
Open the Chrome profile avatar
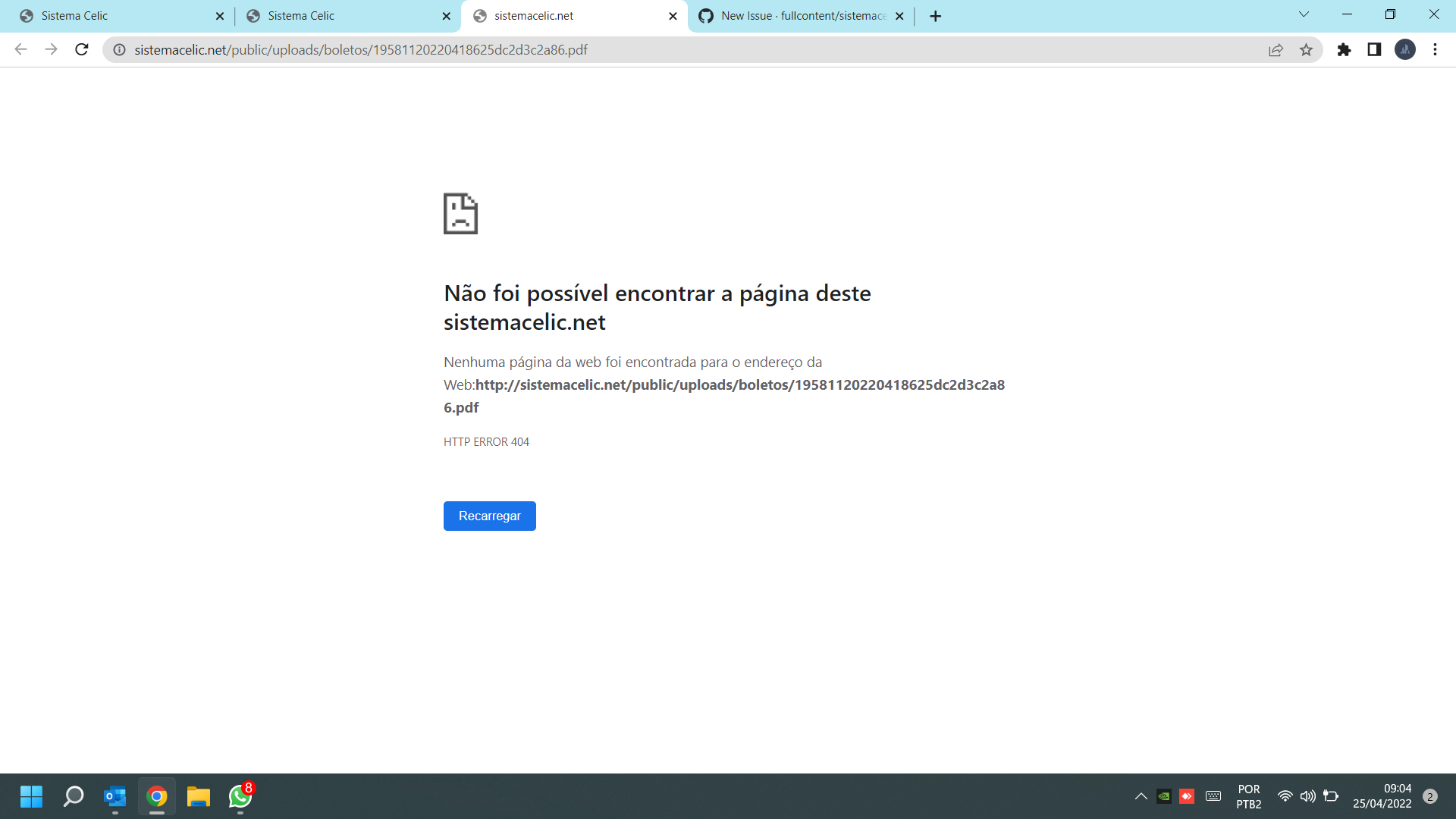[1405, 49]
